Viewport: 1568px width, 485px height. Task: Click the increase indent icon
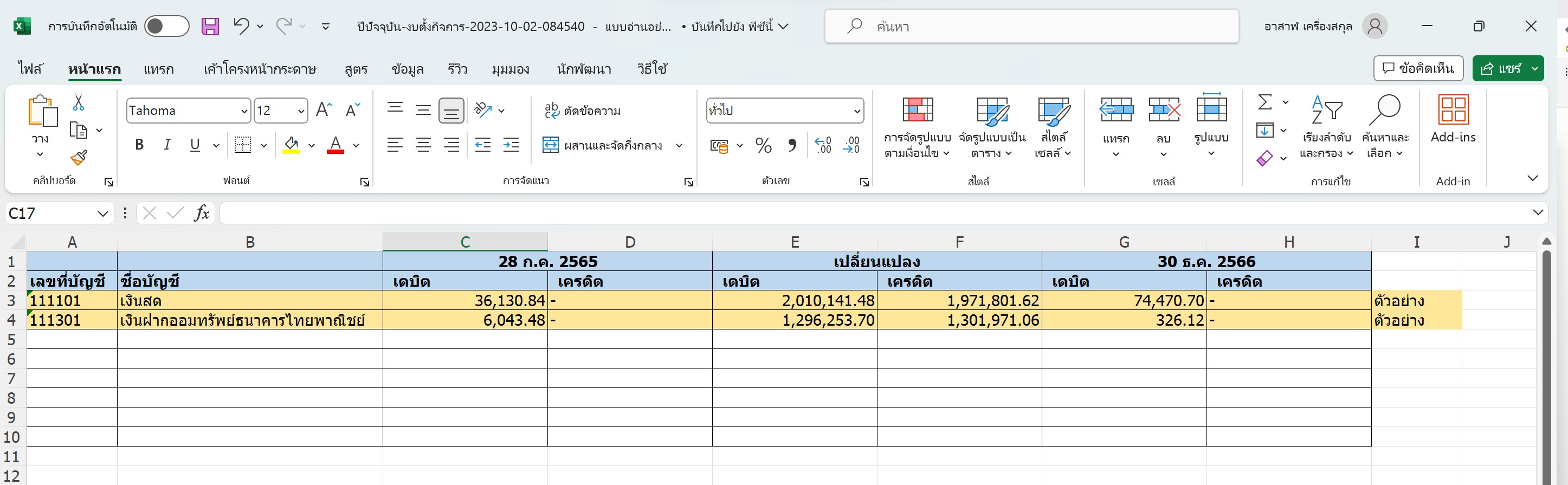coord(511,145)
